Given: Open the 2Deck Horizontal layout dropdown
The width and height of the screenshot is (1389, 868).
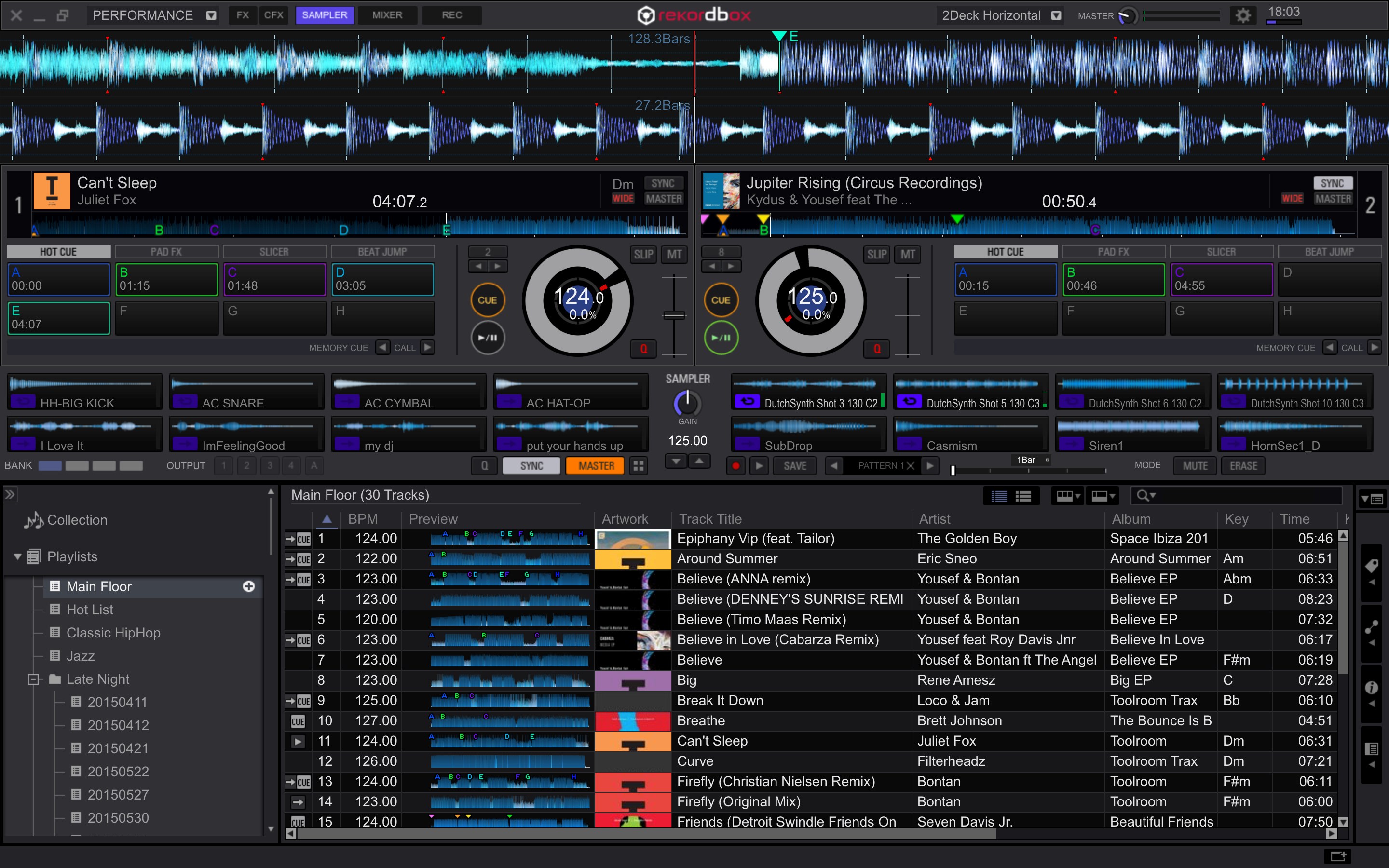Looking at the screenshot, I should click(x=1056, y=15).
